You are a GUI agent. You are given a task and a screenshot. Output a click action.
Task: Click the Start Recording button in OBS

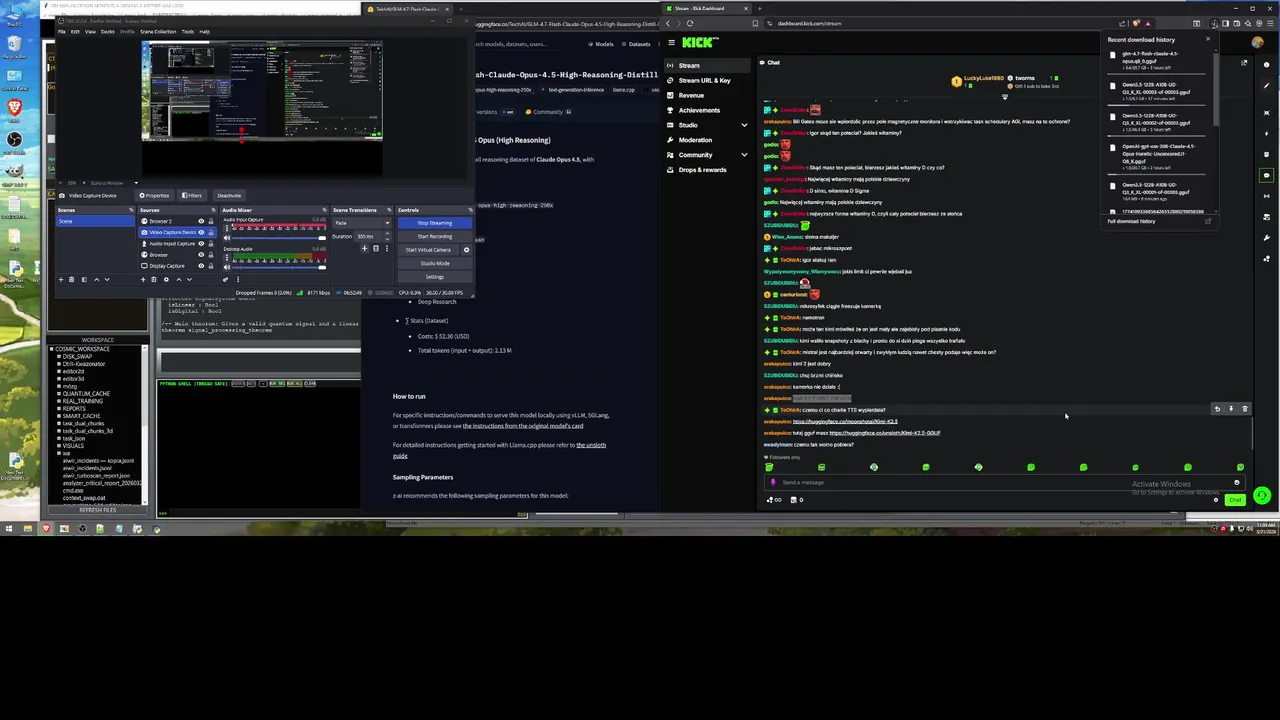point(435,237)
